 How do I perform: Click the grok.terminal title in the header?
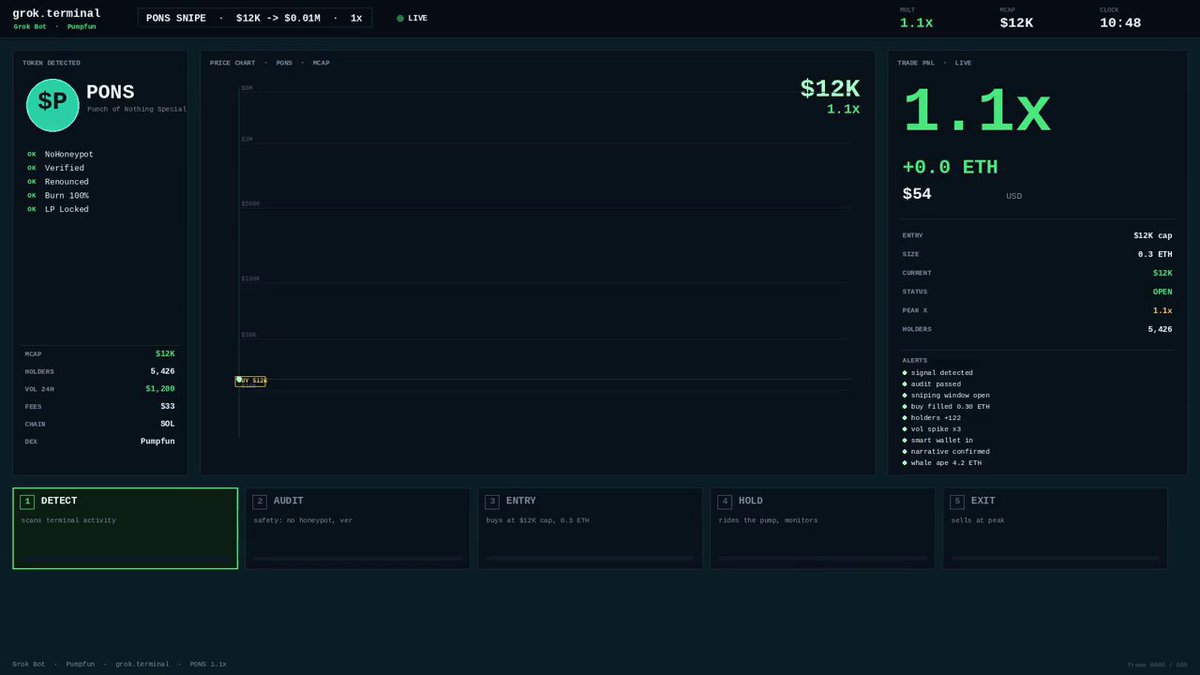(56, 13)
